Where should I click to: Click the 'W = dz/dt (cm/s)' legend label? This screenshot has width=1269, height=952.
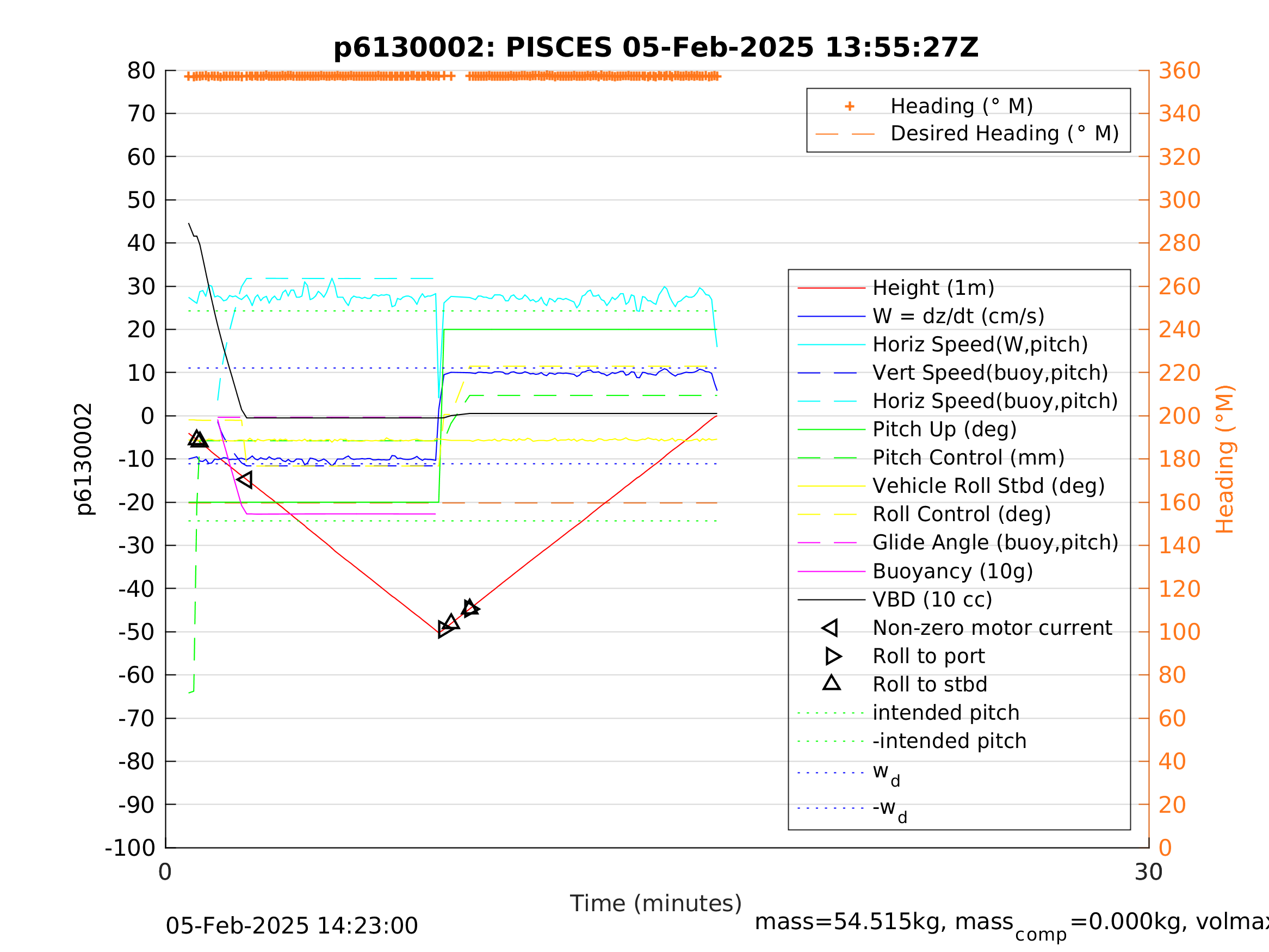point(958,316)
